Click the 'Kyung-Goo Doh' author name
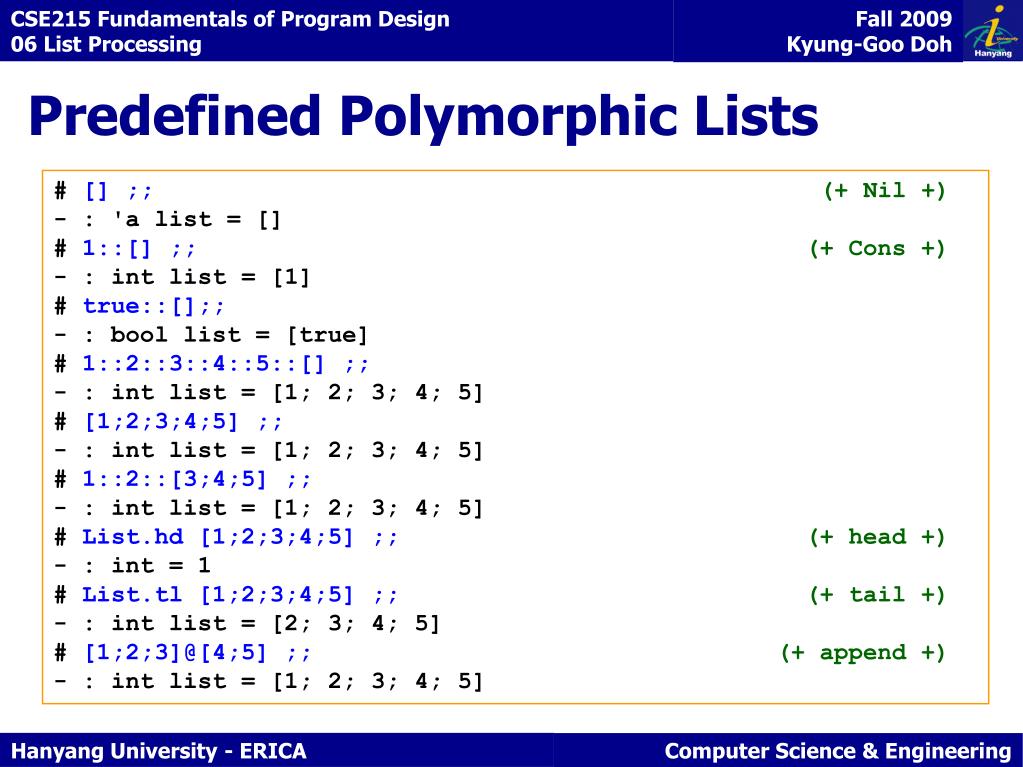This screenshot has width=1023, height=767. (x=870, y=44)
